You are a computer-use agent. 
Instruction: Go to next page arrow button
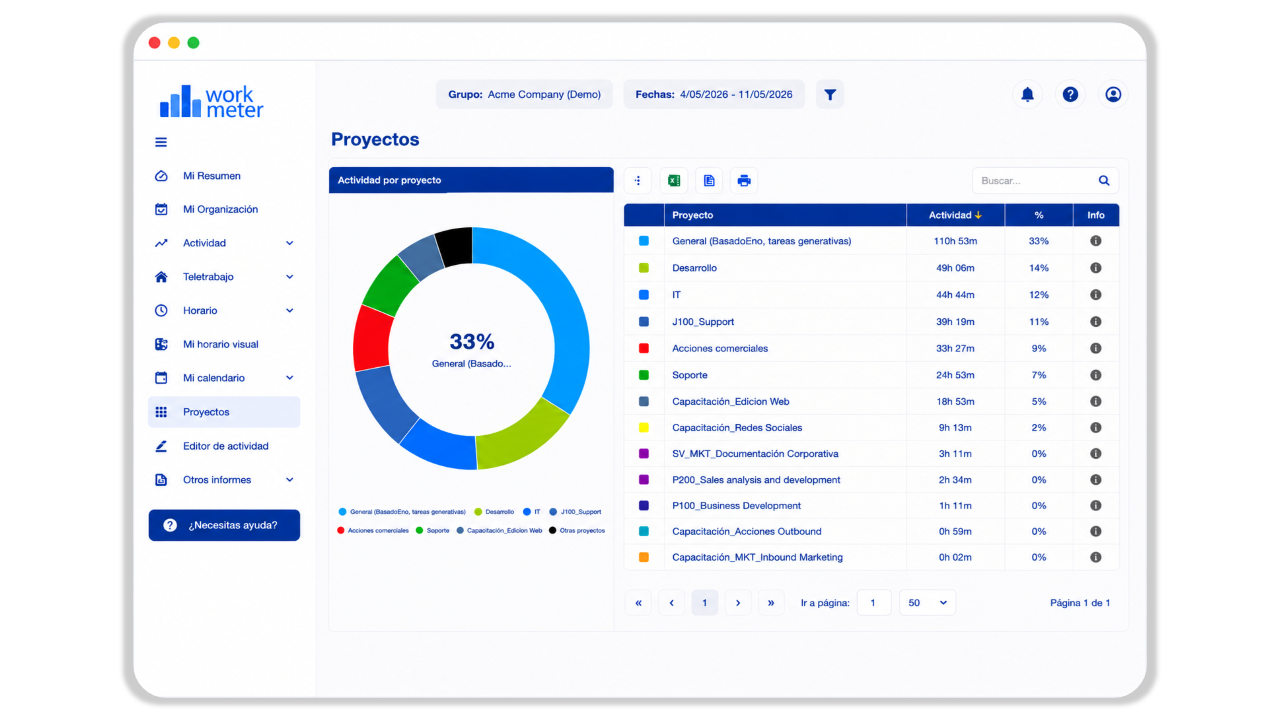[x=738, y=603]
